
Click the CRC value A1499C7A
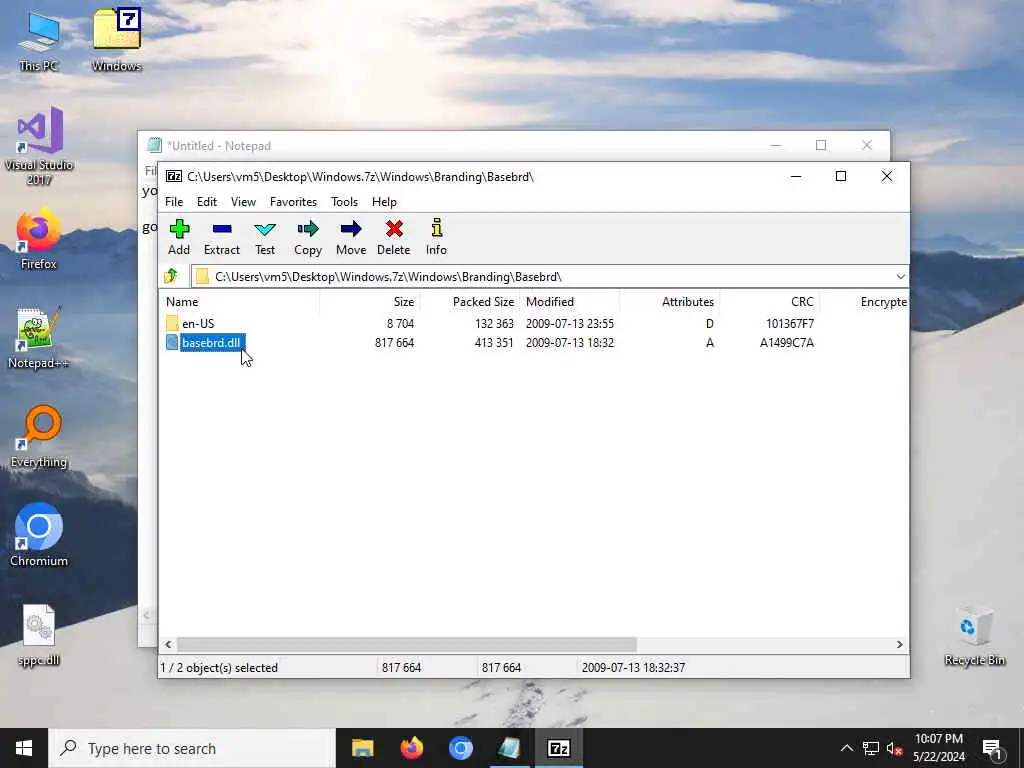point(787,342)
